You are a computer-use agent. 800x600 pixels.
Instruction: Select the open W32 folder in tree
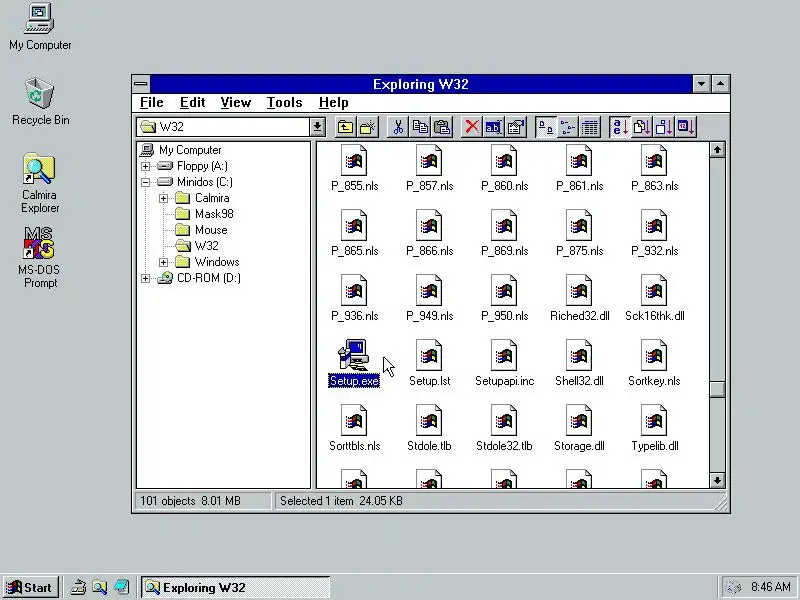coord(197,246)
